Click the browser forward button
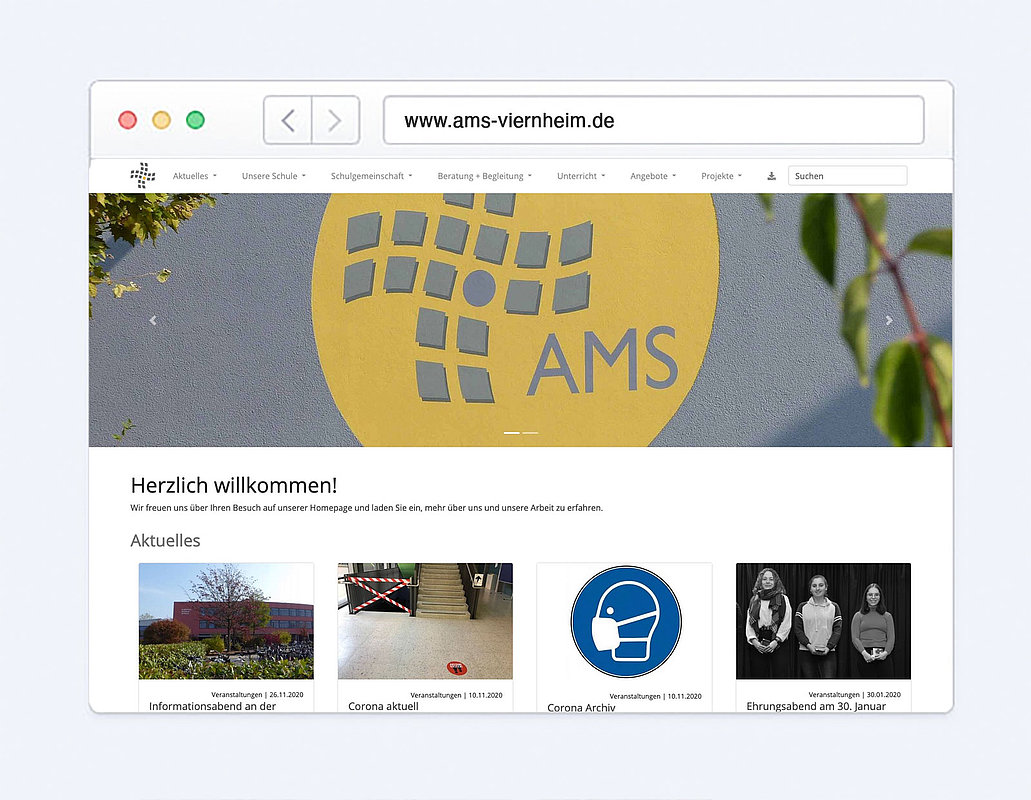Image resolution: width=1031 pixels, height=800 pixels. [x=335, y=121]
